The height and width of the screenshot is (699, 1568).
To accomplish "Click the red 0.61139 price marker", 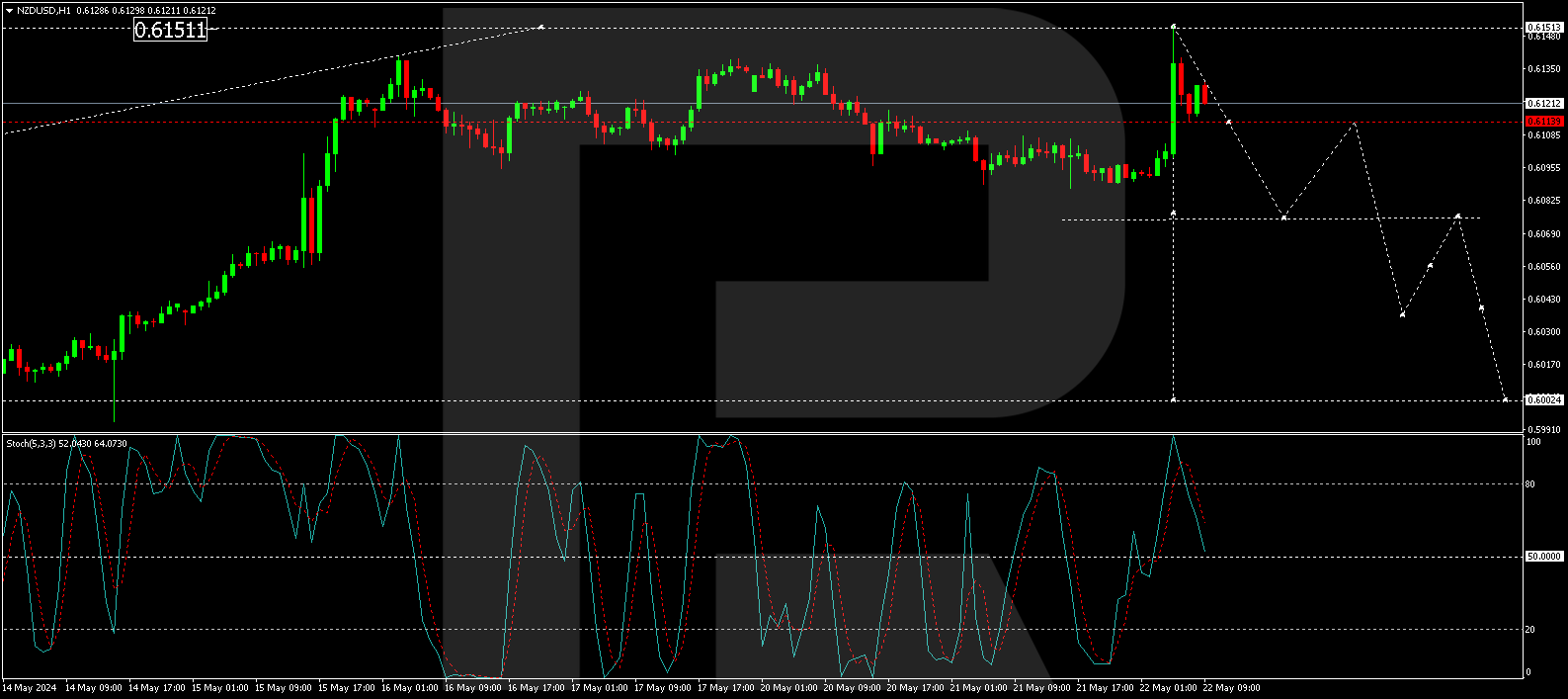I will [1544, 121].
